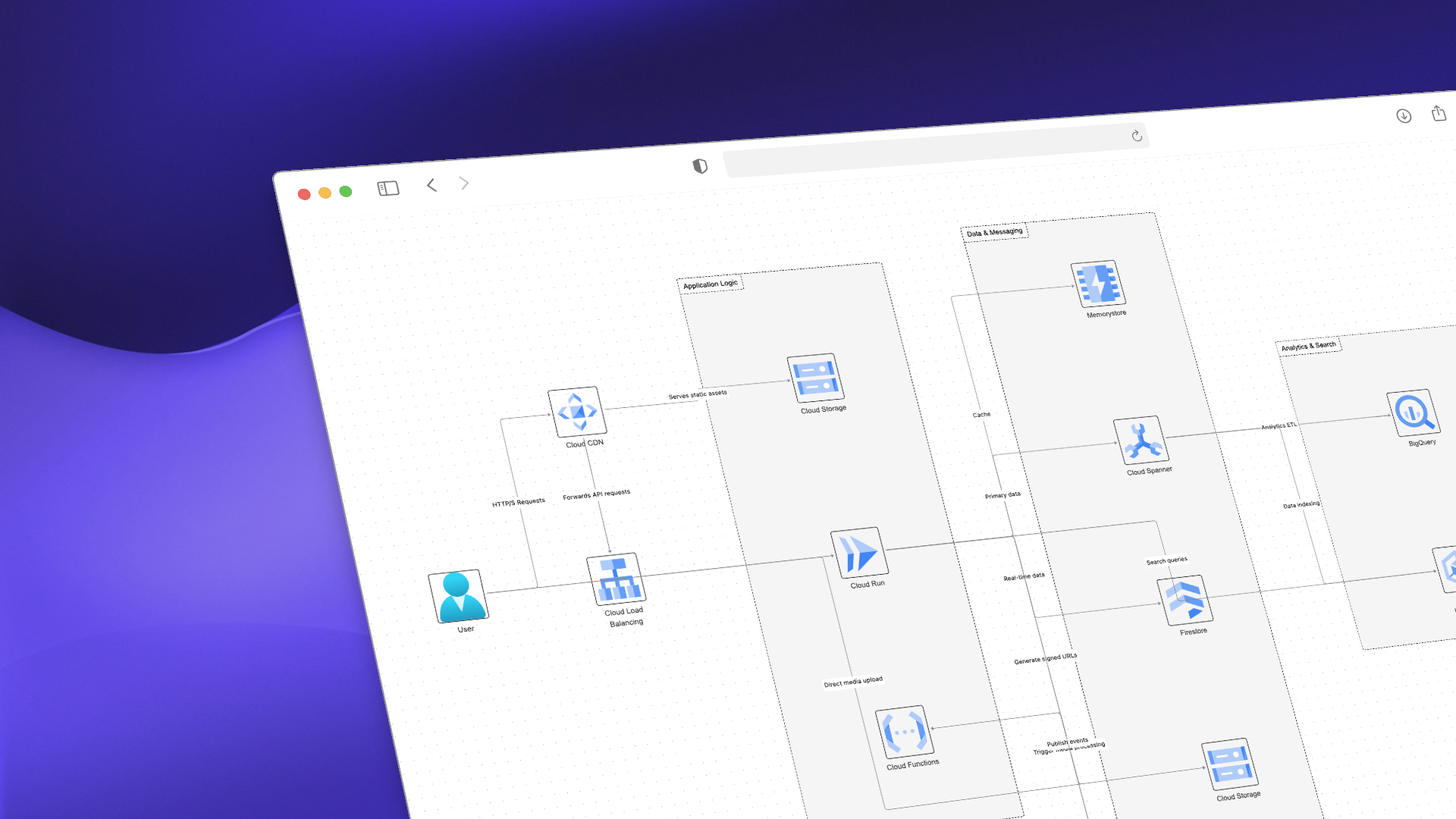Click the 'Direct media upload' edge label
Viewport: 1456px width, 819px height.
(x=854, y=682)
